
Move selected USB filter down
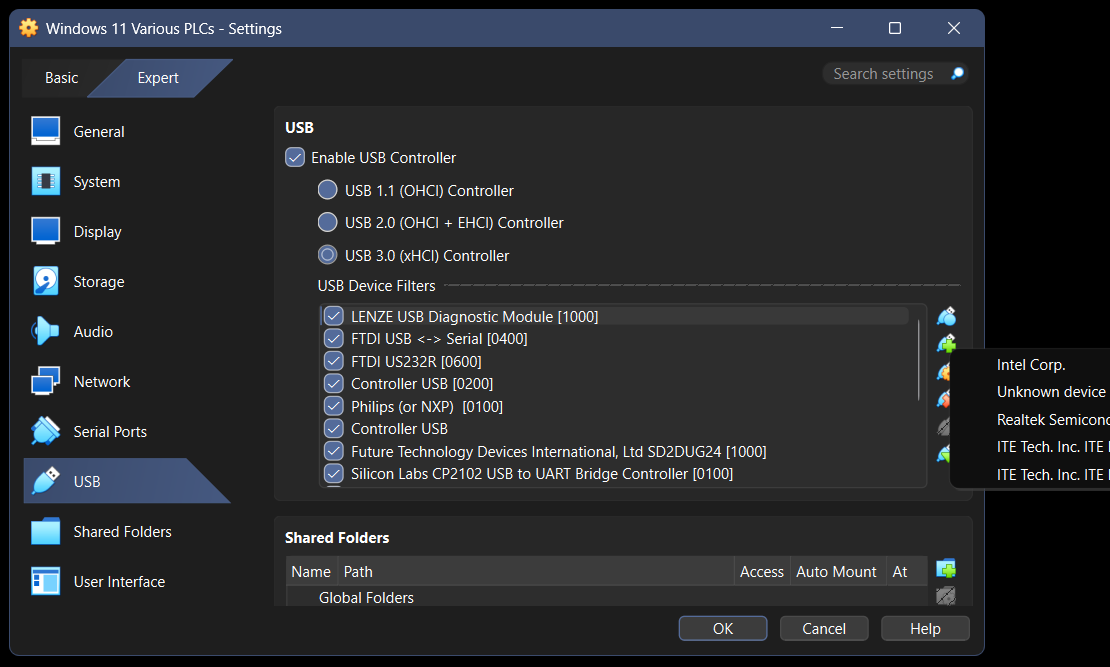pos(943,454)
